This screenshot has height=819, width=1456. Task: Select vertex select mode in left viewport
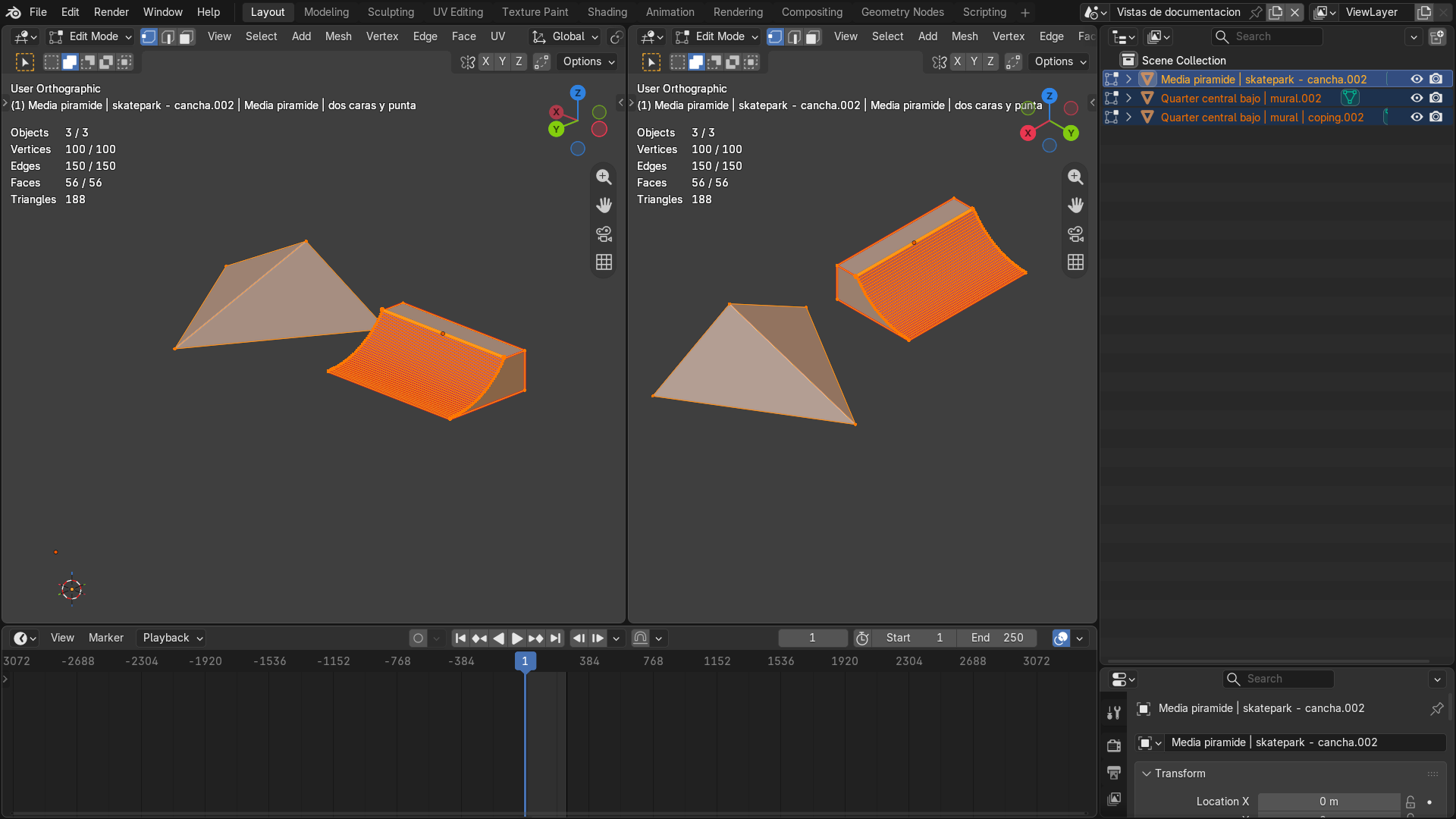coord(149,36)
